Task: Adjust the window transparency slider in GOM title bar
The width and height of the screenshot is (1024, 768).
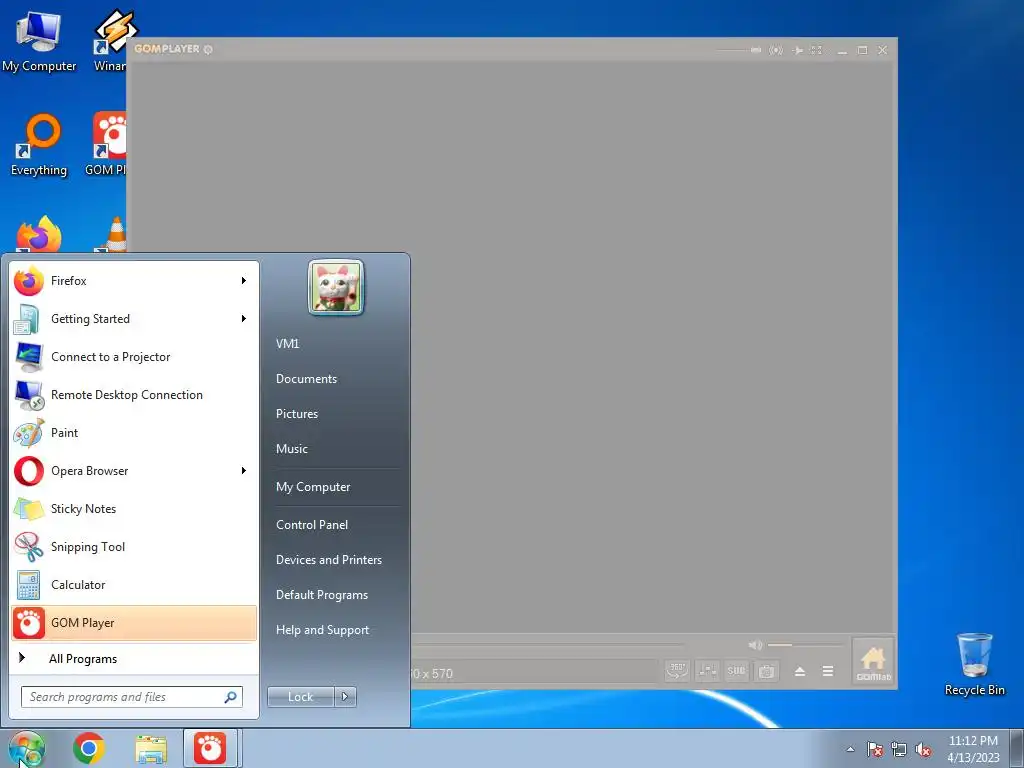Action: [x=739, y=50]
